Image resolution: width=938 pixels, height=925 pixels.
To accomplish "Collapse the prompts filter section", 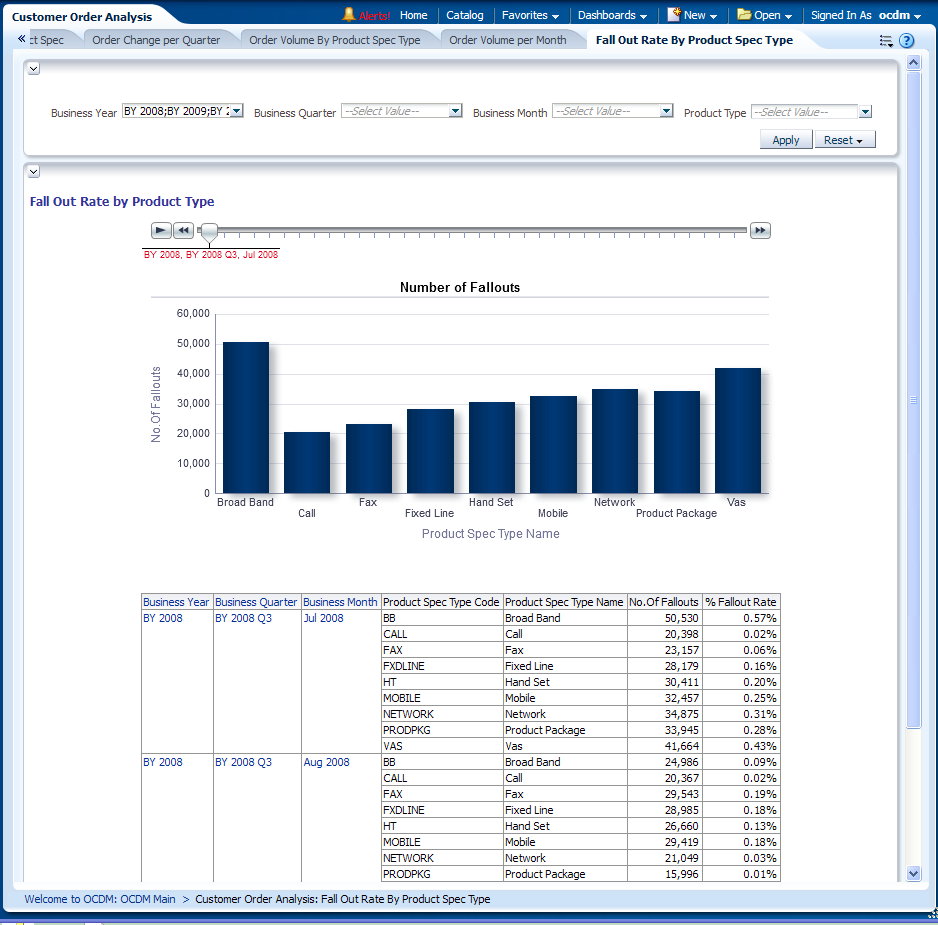I will tap(34, 69).
